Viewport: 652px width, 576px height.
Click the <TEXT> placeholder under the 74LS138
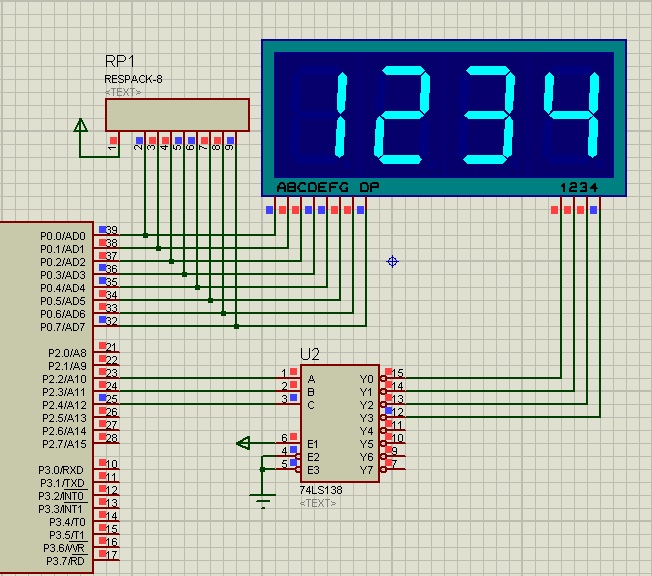coord(318,503)
